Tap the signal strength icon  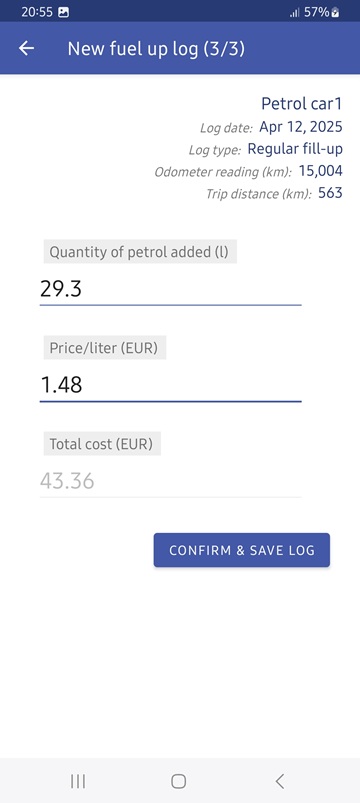pyautogui.click(x=294, y=13)
